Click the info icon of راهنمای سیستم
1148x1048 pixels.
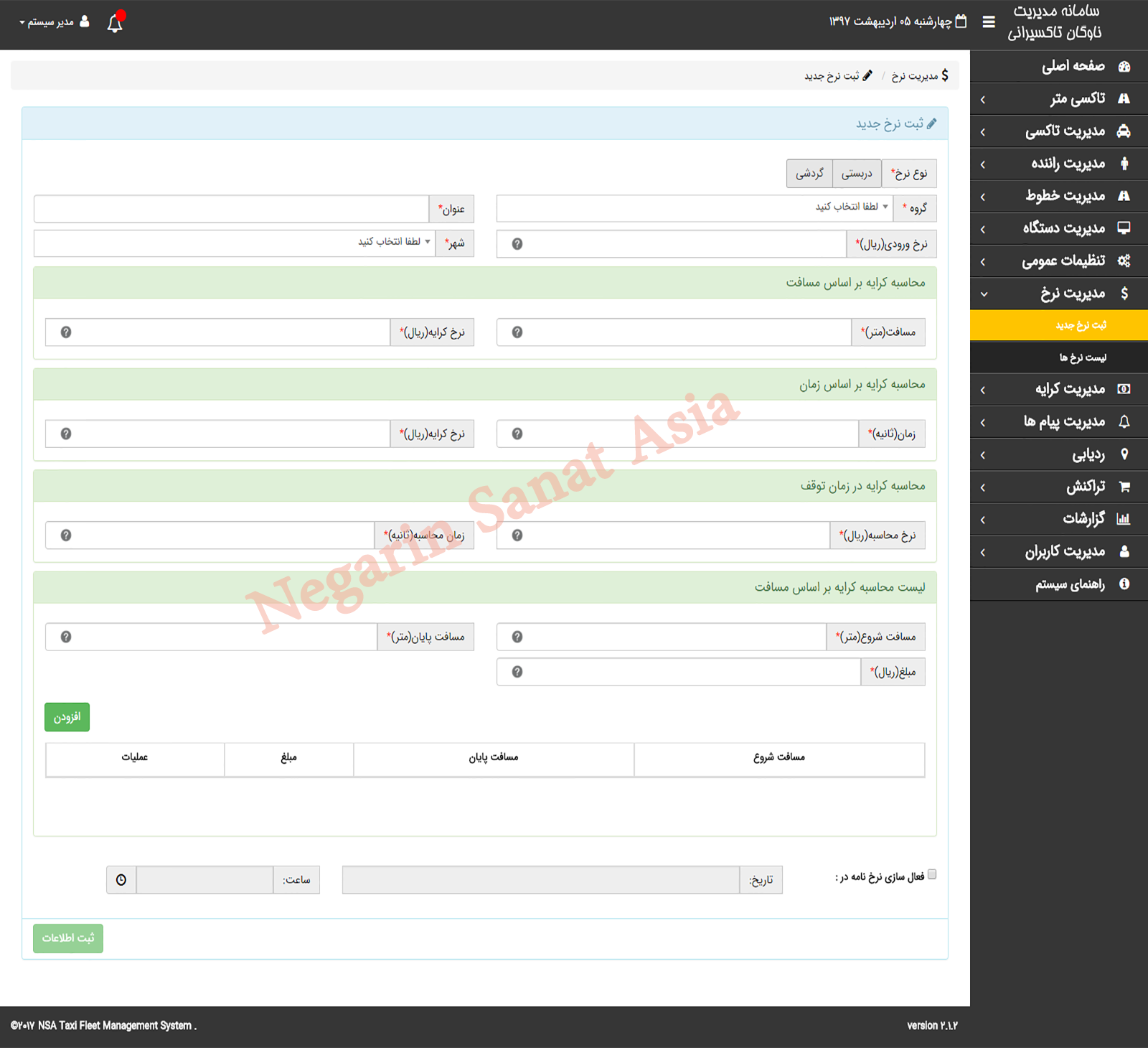click(1124, 584)
